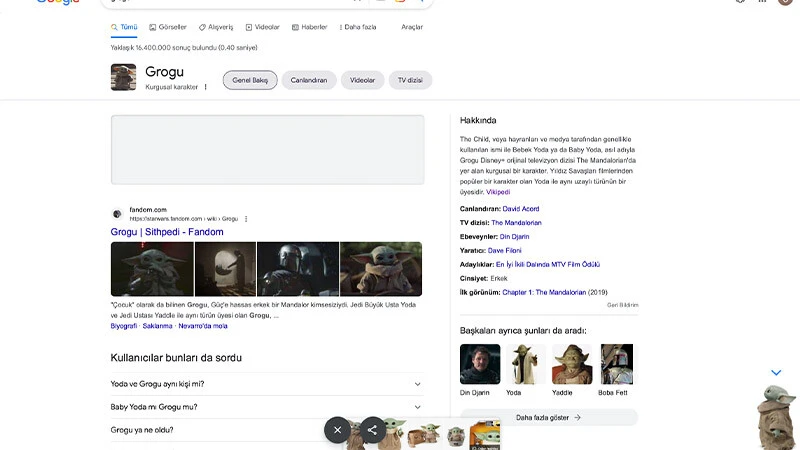800x450 pixels.
Task: Click the fandom.com site favicon
Action: point(117,214)
